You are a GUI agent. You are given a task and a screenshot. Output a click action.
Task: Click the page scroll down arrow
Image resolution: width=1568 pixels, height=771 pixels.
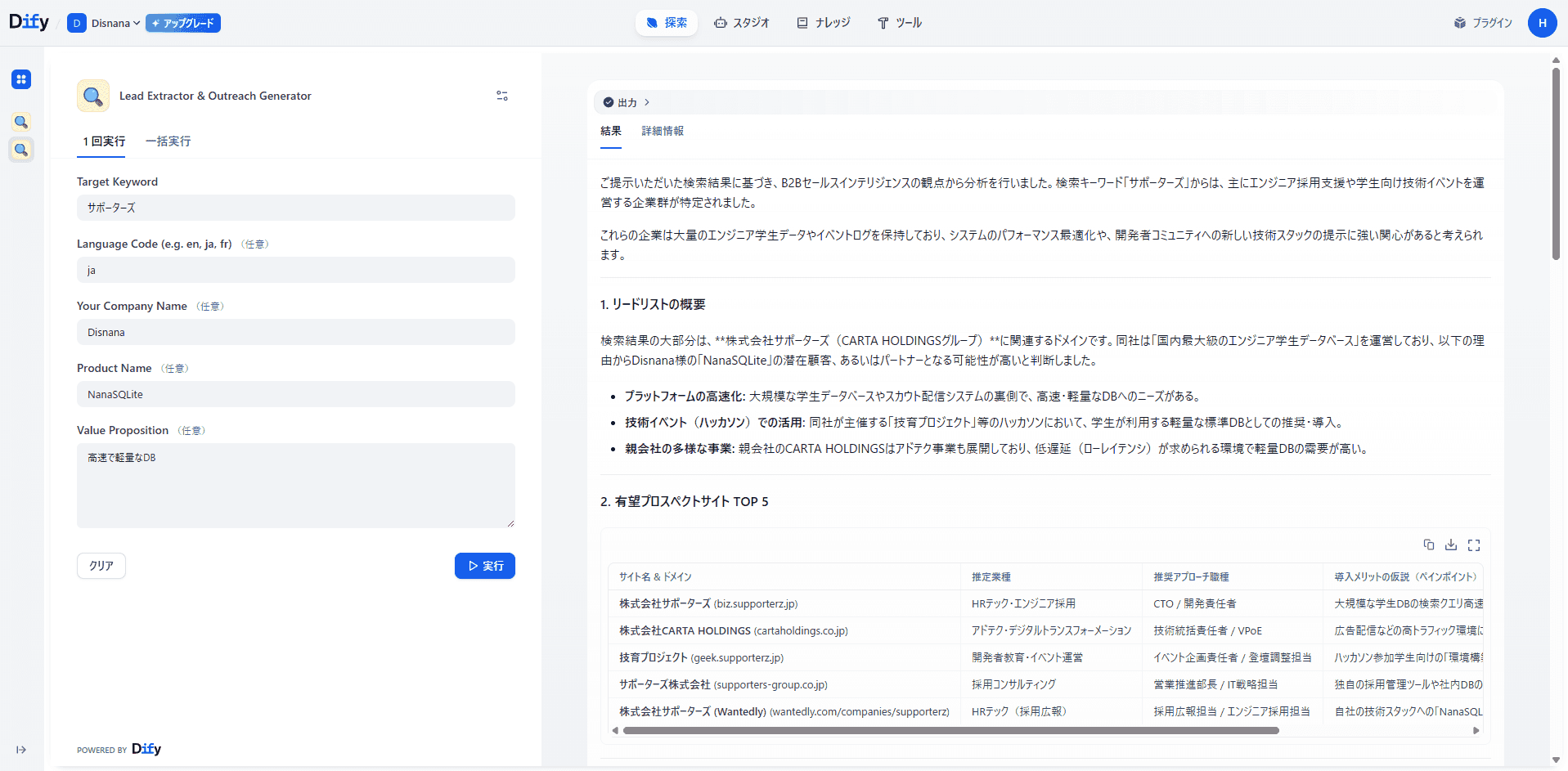(x=1556, y=760)
